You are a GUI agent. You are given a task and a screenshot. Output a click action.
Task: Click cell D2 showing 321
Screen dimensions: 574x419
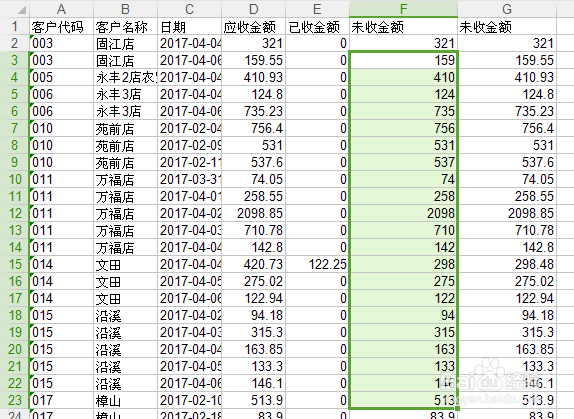253,43
